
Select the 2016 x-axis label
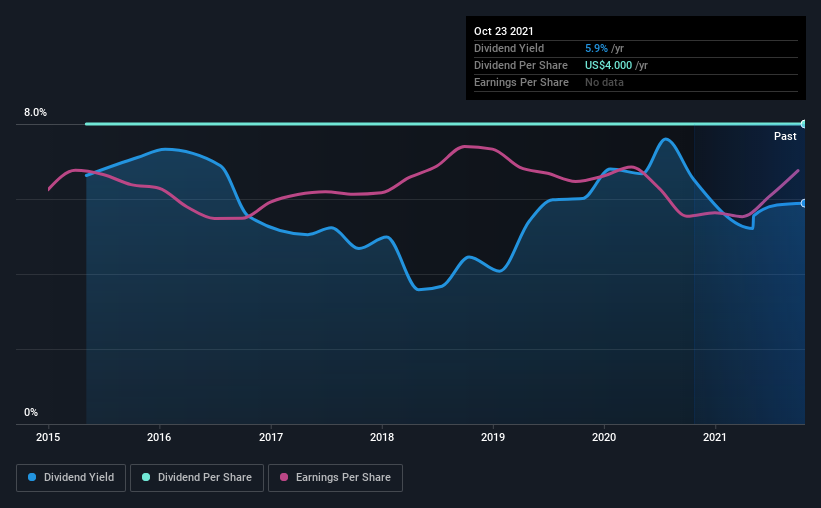[159, 437]
